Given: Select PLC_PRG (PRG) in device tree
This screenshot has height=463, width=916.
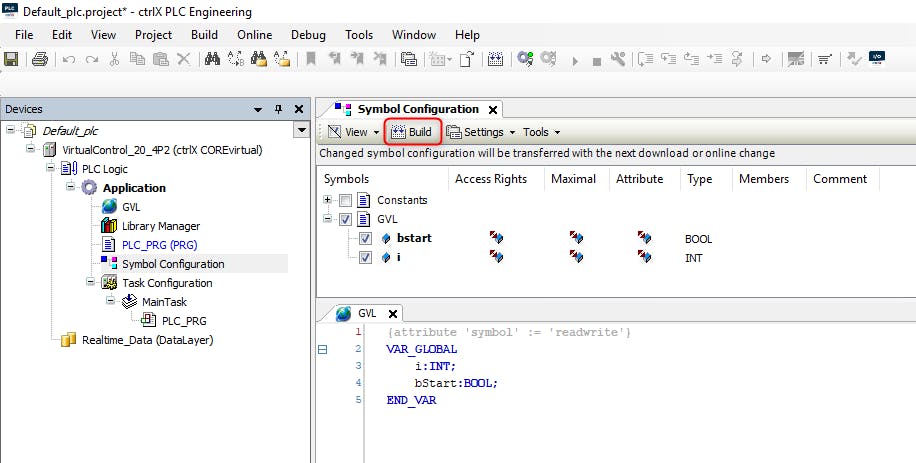Looking at the screenshot, I should [159, 245].
